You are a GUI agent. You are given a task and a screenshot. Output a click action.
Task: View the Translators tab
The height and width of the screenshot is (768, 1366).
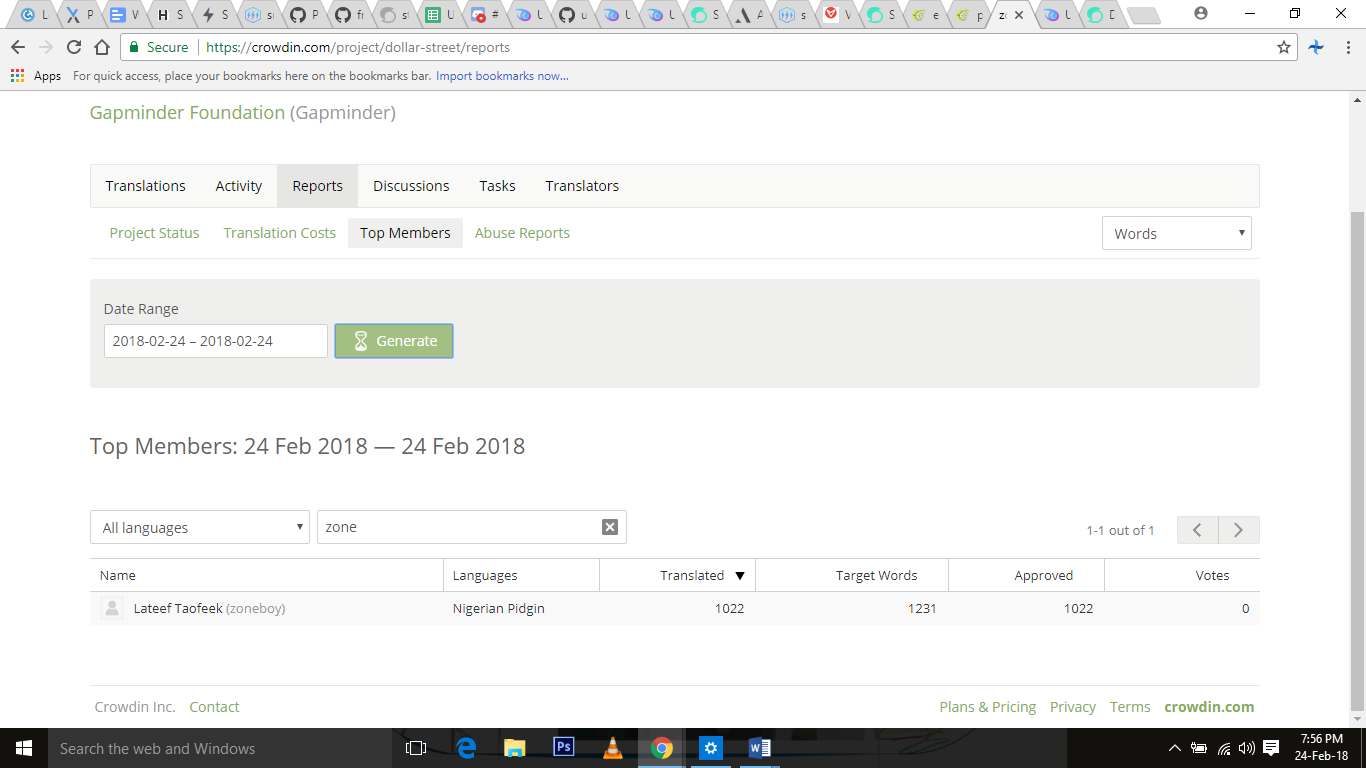tap(582, 186)
